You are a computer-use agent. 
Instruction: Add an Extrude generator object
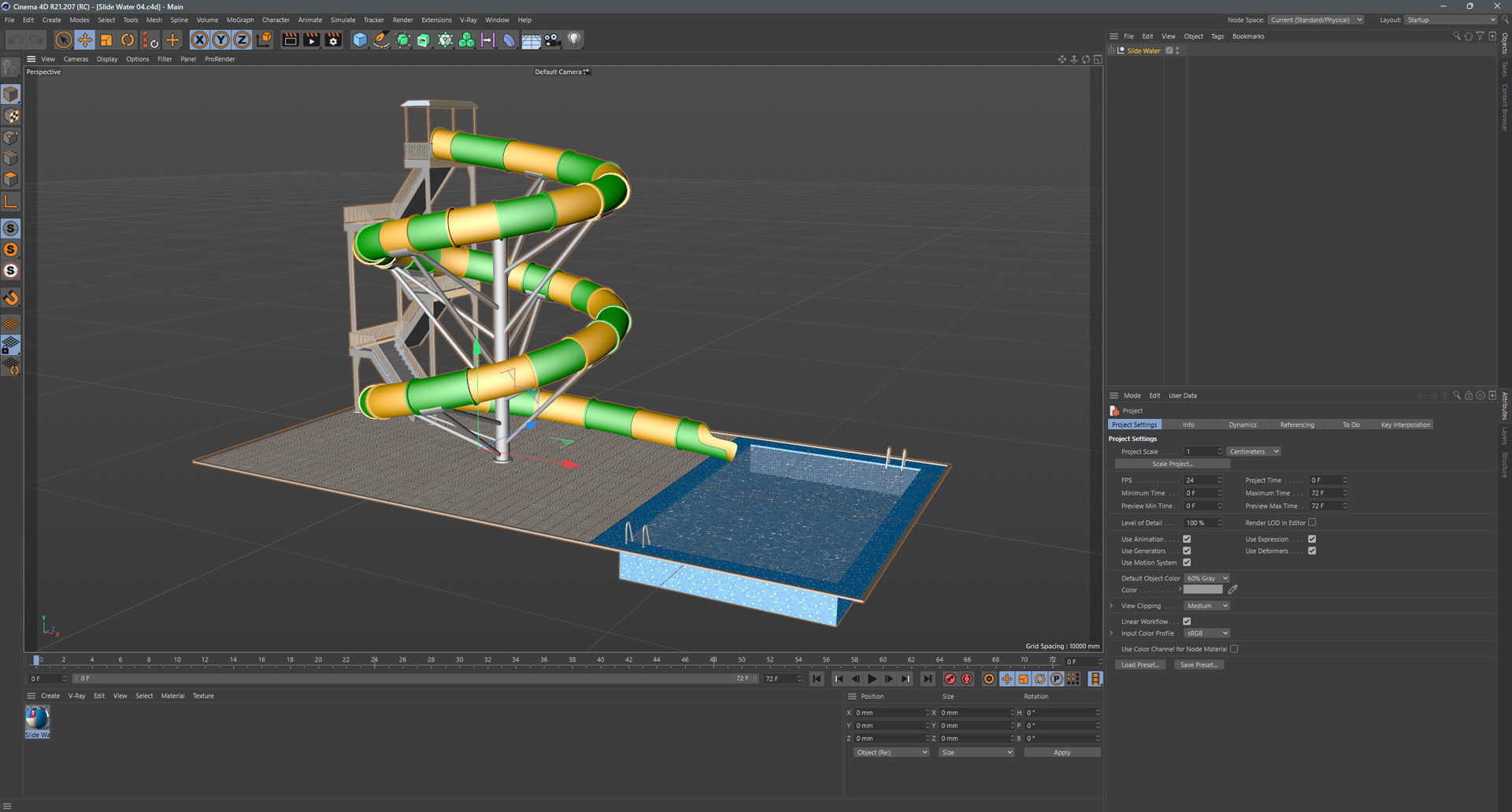[x=424, y=40]
